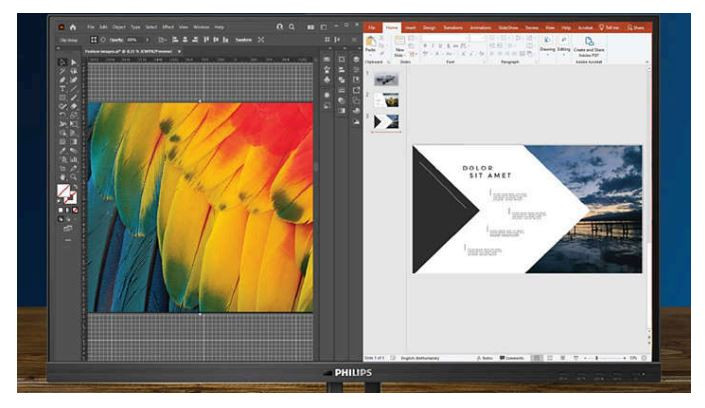Click the Illustrator Home icon

tap(73, 27)
